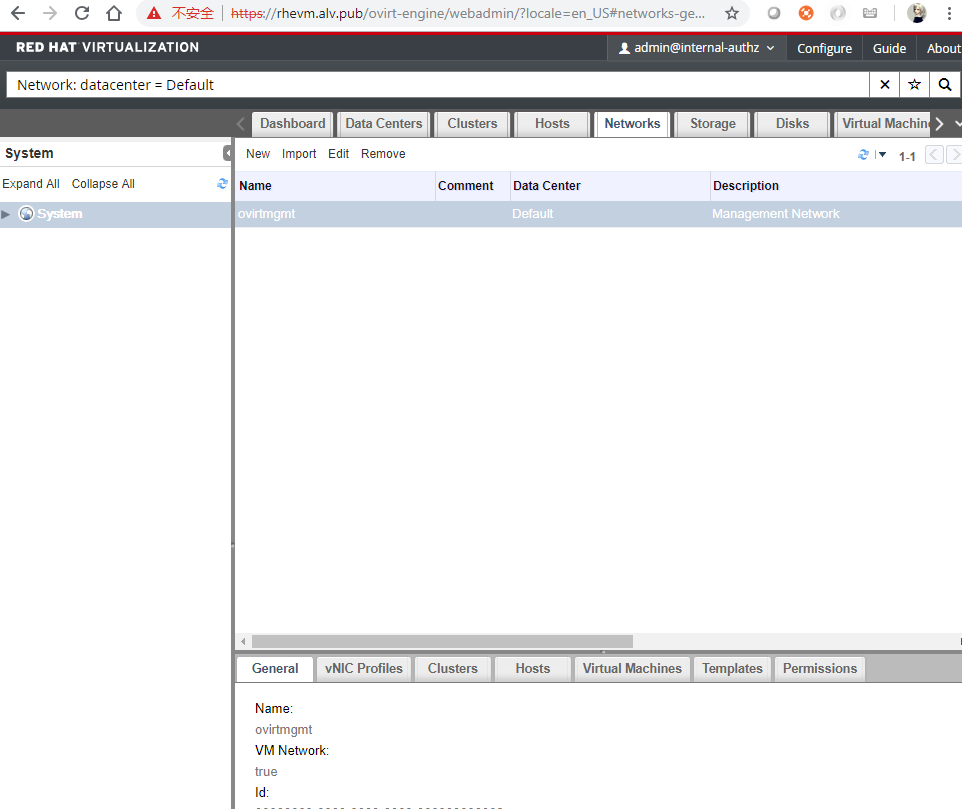Select the ovirtmgmt network row
This screenshot has height=809, width=962.
tap(599, 214)
